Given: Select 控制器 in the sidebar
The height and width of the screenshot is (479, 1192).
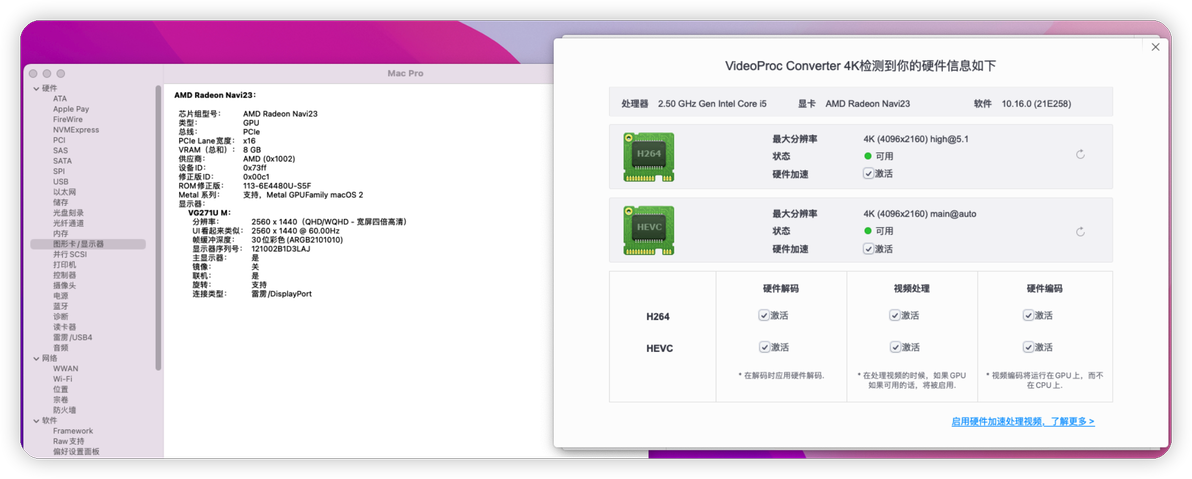Looking at the screenshot, I should (64, 275).
